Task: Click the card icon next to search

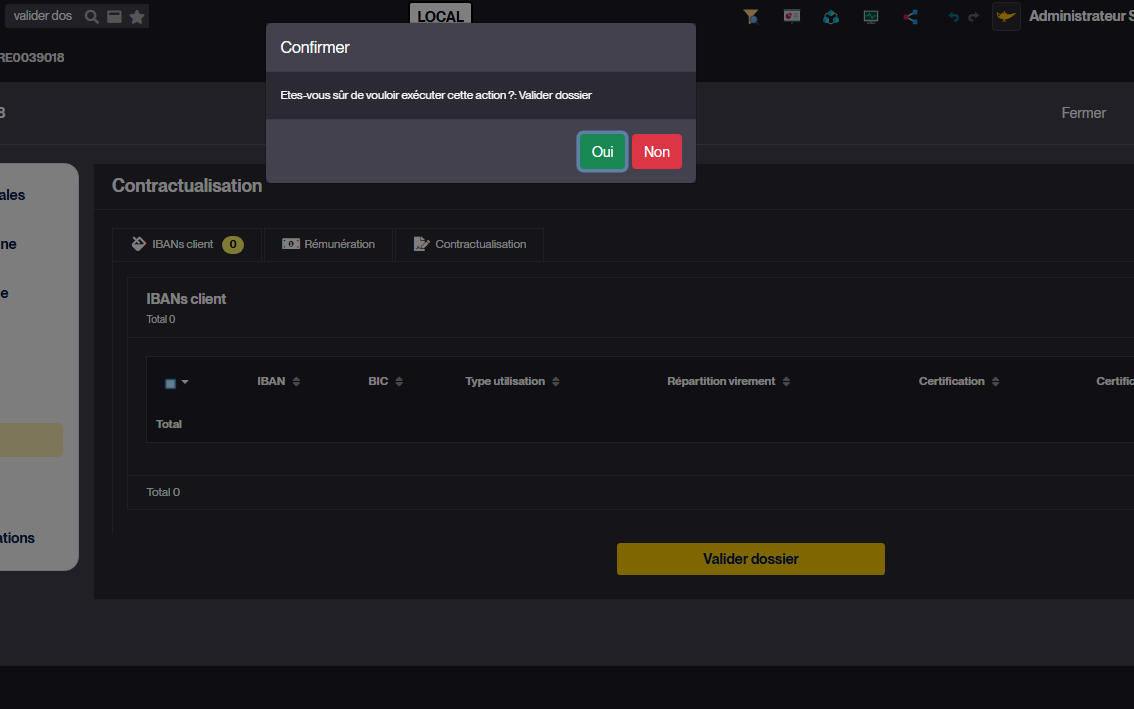Action: point(114,17)
